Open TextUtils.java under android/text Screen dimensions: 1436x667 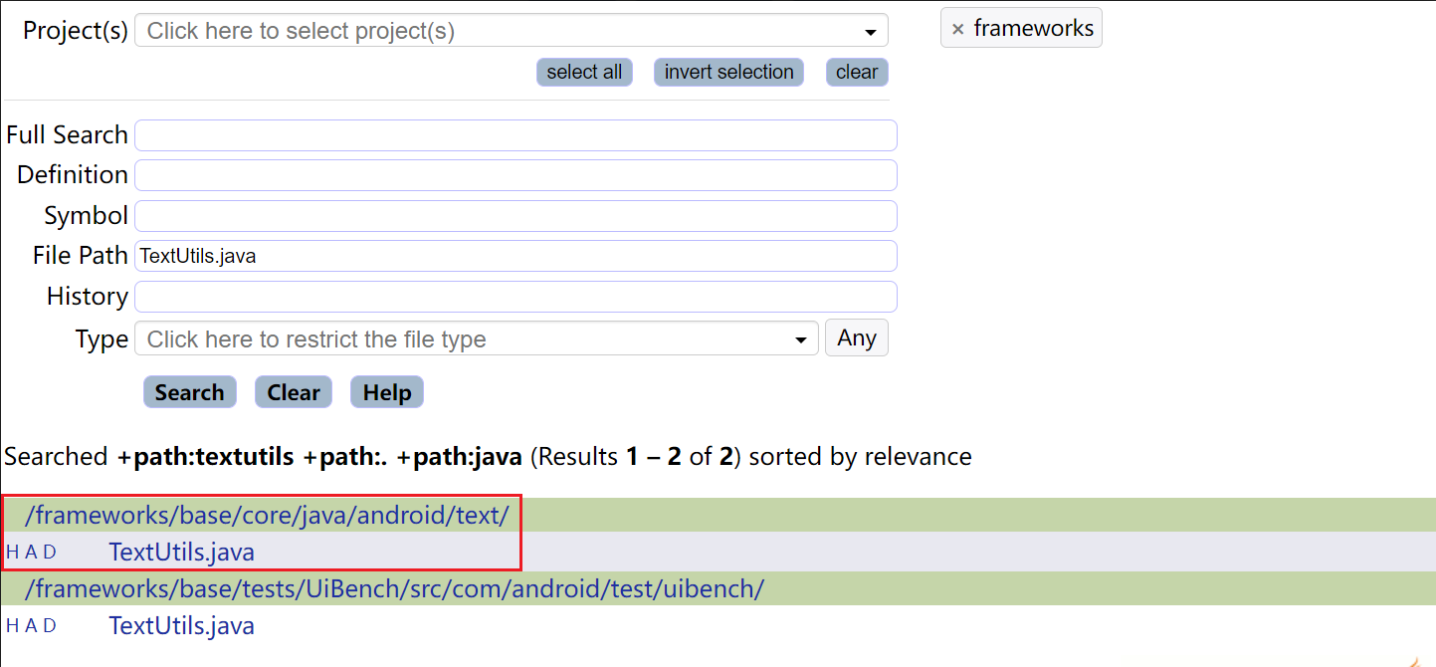(x=181, y=552)
